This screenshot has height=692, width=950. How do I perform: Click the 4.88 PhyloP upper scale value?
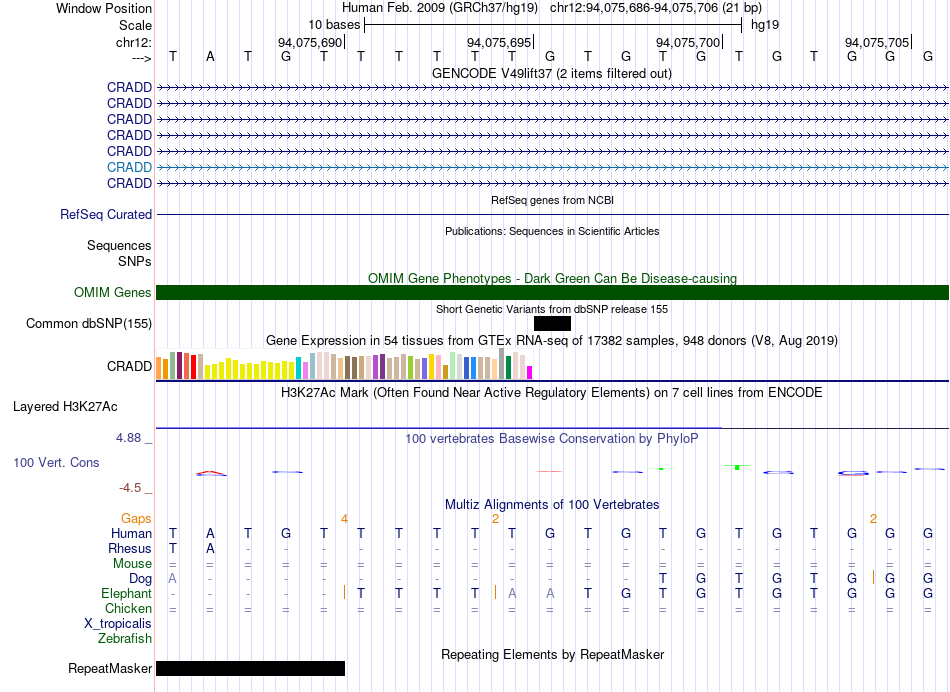128,437
